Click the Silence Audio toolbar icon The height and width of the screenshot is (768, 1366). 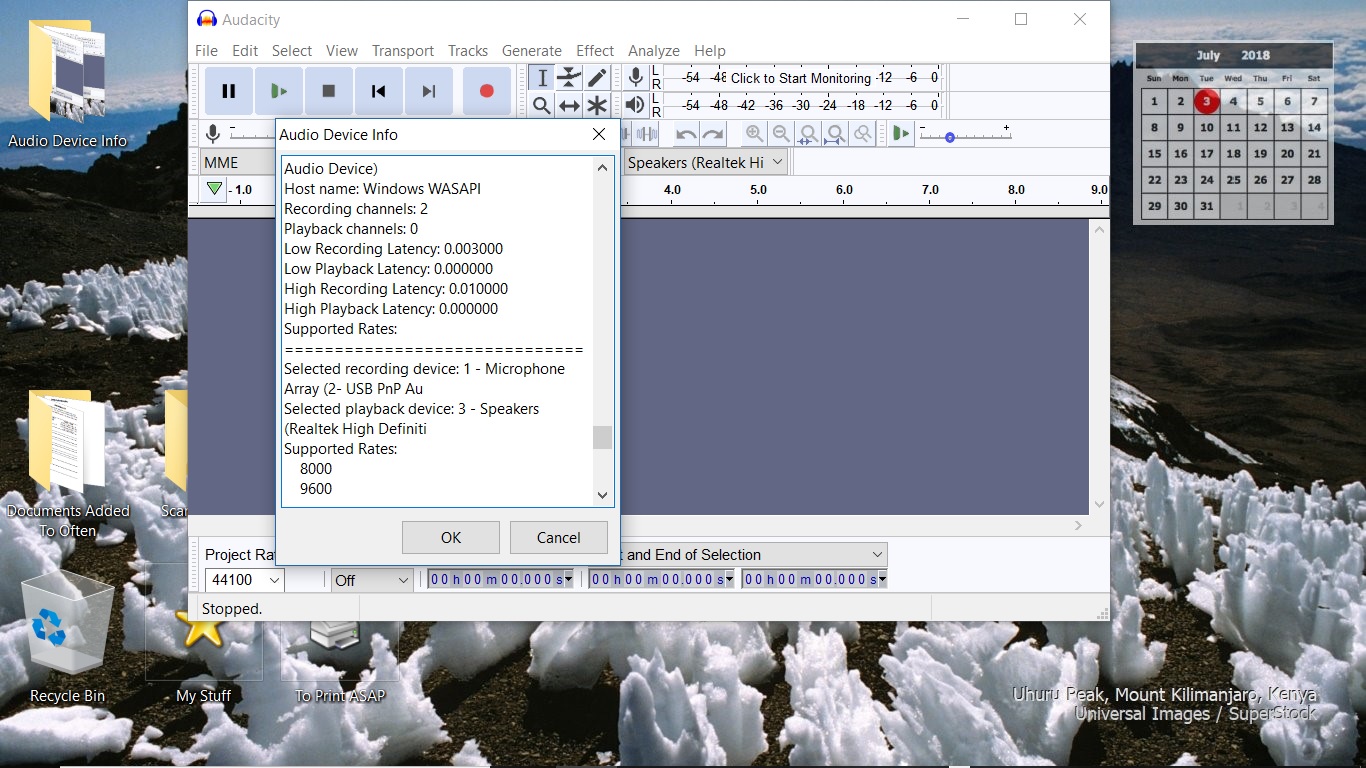click(x=648, y=134)
